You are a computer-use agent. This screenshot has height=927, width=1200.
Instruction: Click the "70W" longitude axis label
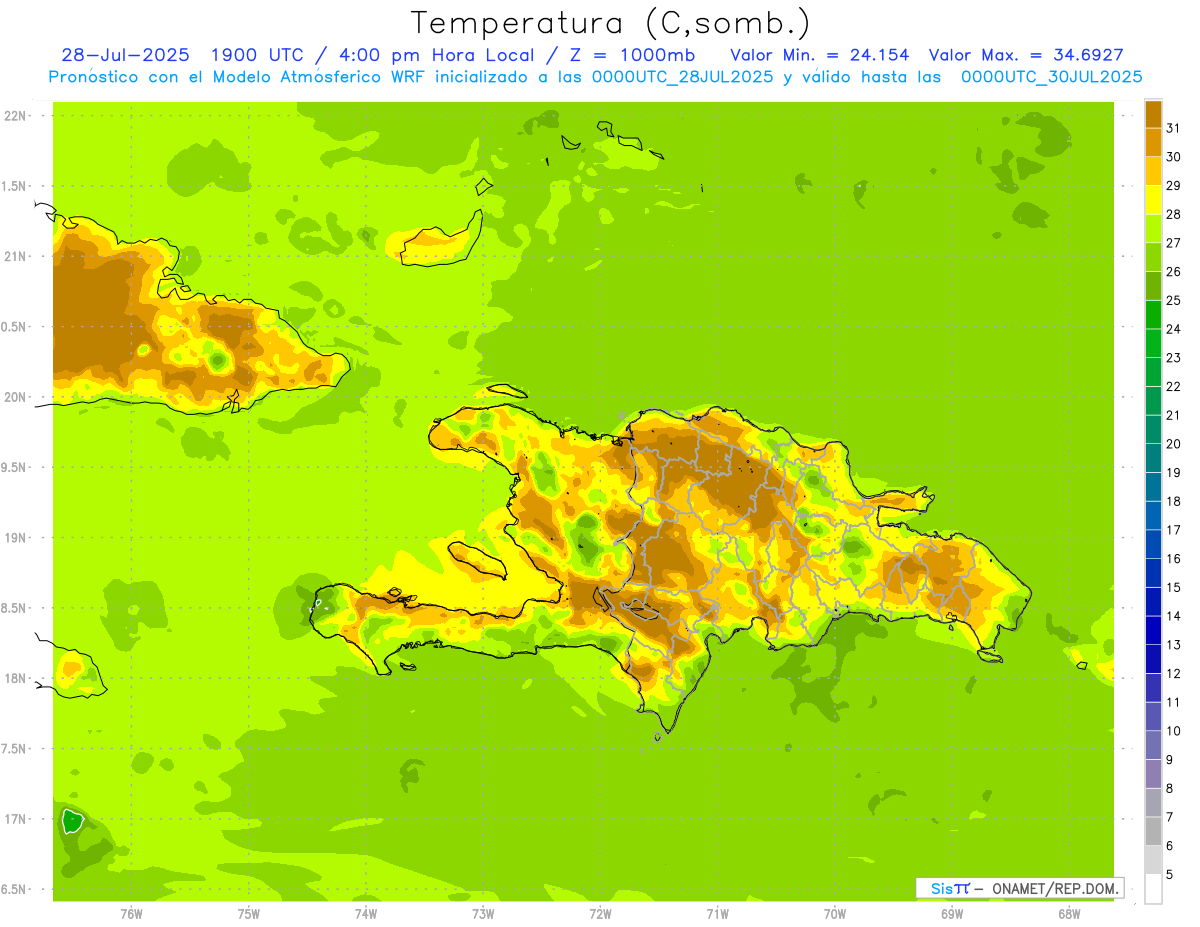tap(835, 913)
